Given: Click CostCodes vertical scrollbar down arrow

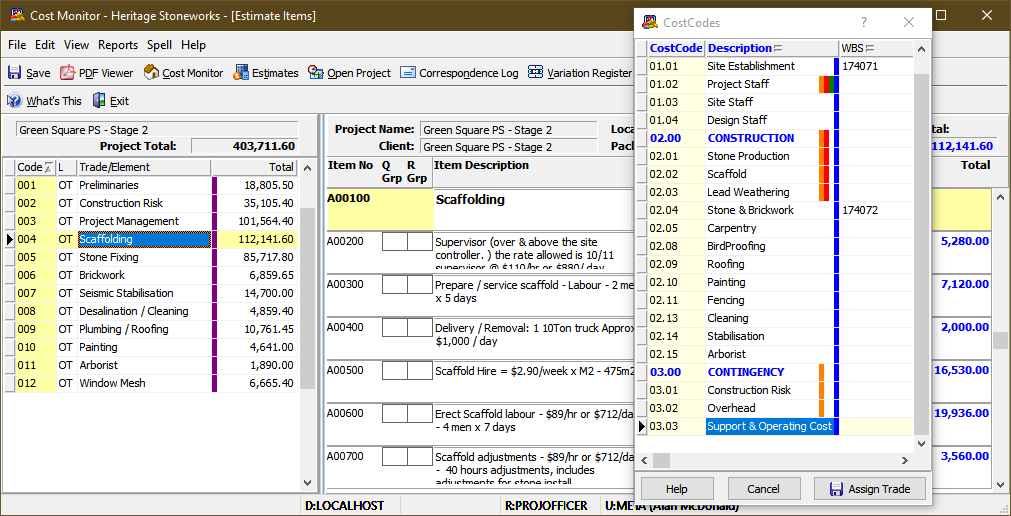Looking at the screenshot, I should click(922, 443).
